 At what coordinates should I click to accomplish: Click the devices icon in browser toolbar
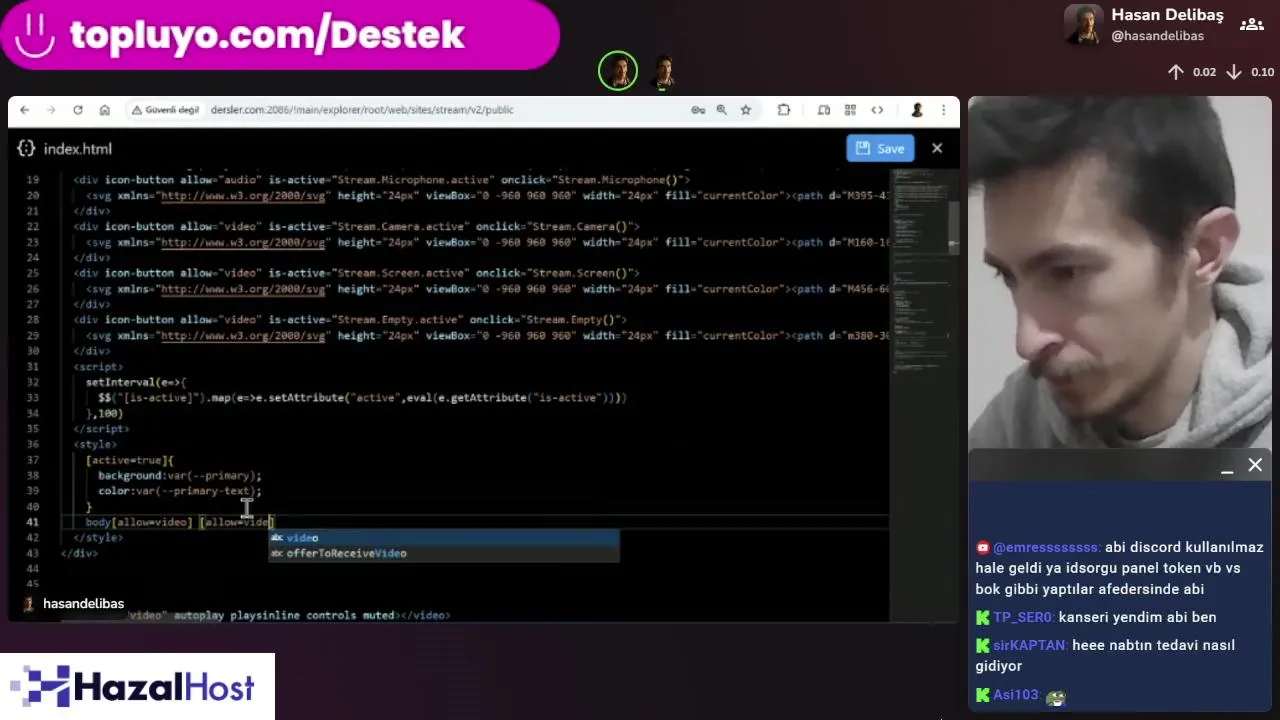pyautogui.click(x=824, y=110)
